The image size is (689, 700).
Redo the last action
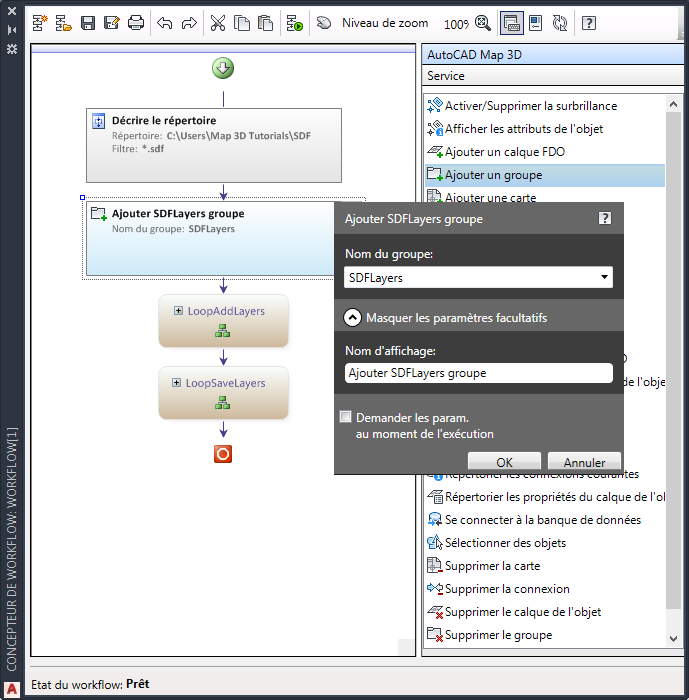click(x=189, y=23)
